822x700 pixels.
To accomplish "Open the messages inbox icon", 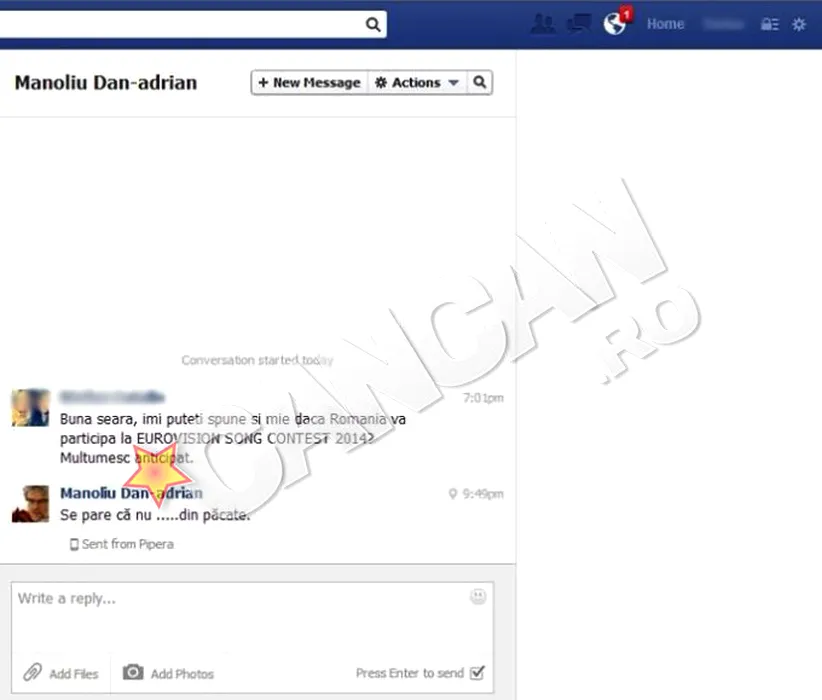I will point(579,24).
